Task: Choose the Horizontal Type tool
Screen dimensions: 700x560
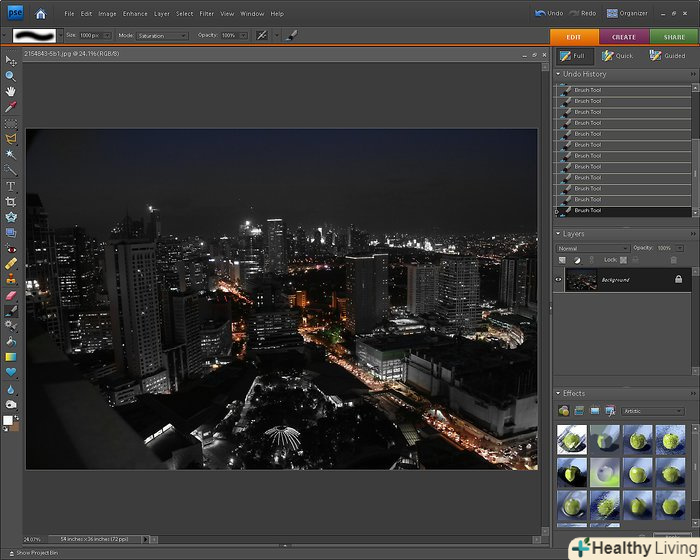Action: tap(11, 186)
